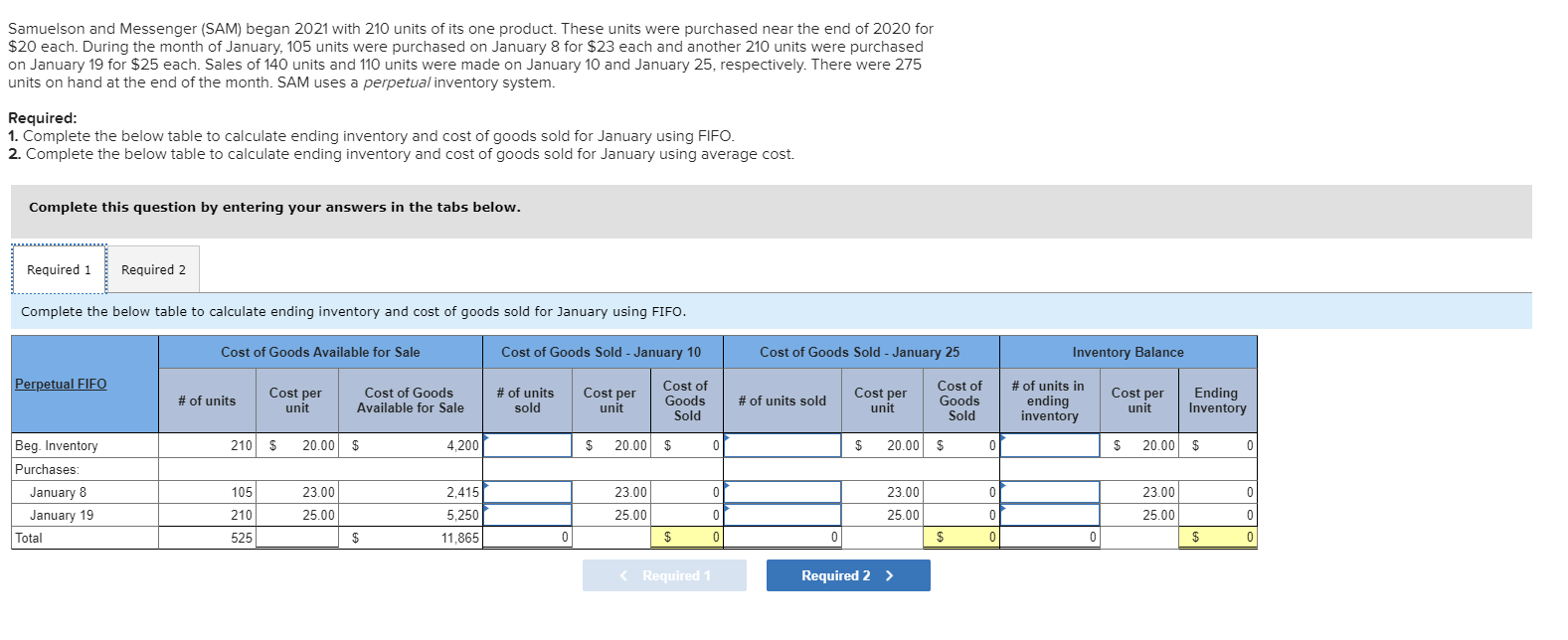1568x640 pixels.
Task: Select the January 19 units sold cell for January 25
Action: coord(782,514)
